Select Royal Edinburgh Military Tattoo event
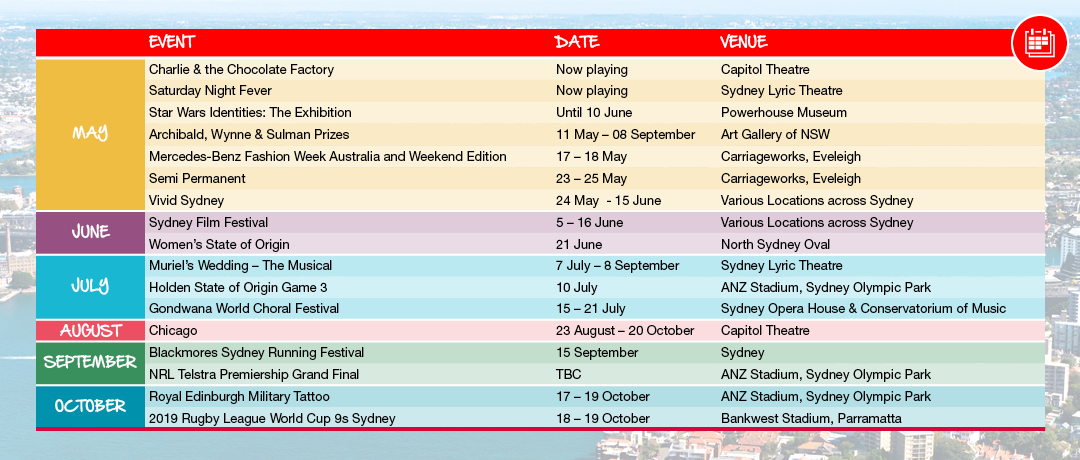1080x460 pixels. pyautogui.click(x=239, y=397)
